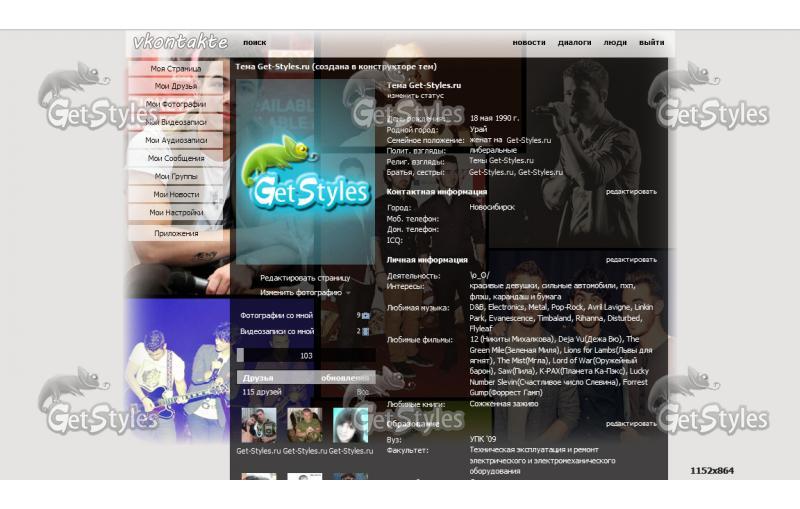Click the video icon beside videos count
The image size is (800, 509).
click(365, 331)
